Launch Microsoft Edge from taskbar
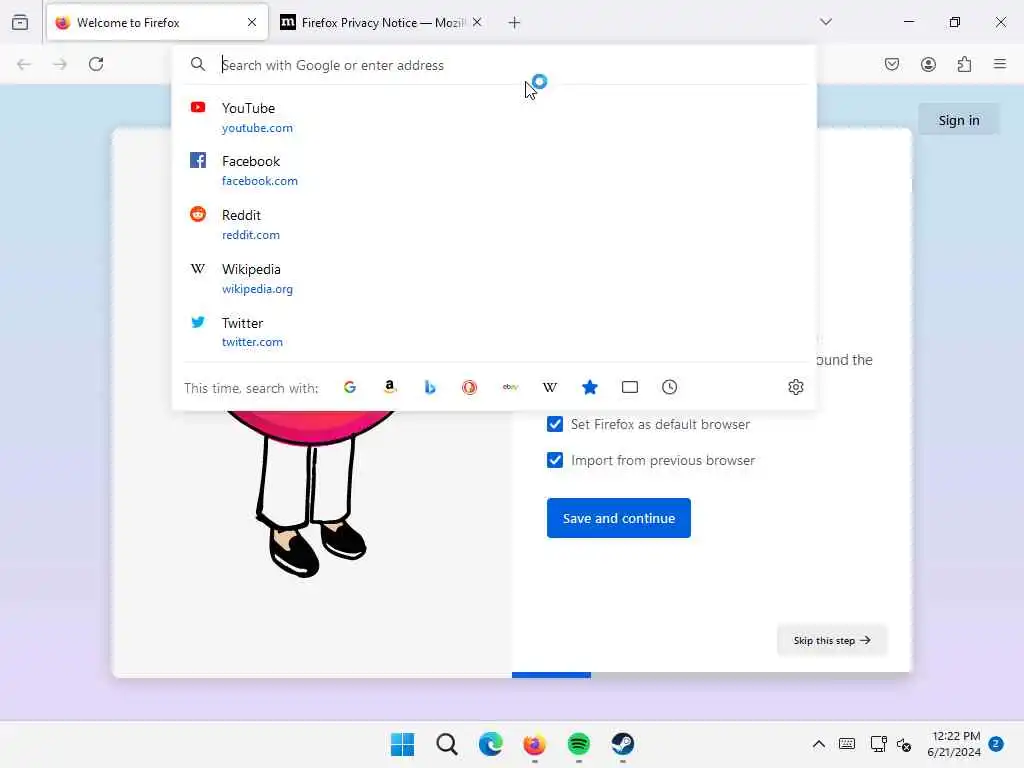This screenshot has height=768, width=1024. [x=490, y=744]
